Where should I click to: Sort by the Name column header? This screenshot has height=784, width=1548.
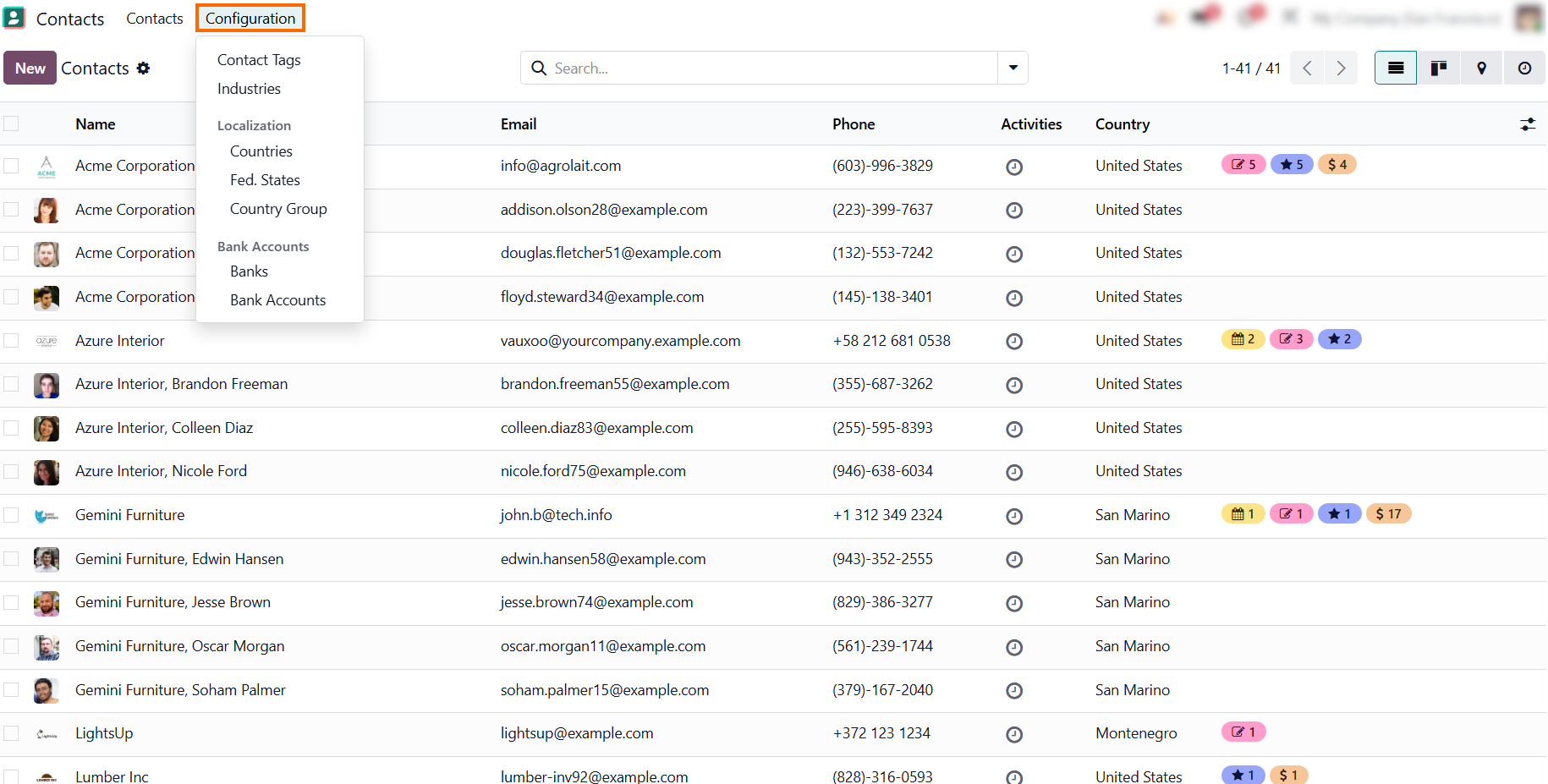(95, 124)
